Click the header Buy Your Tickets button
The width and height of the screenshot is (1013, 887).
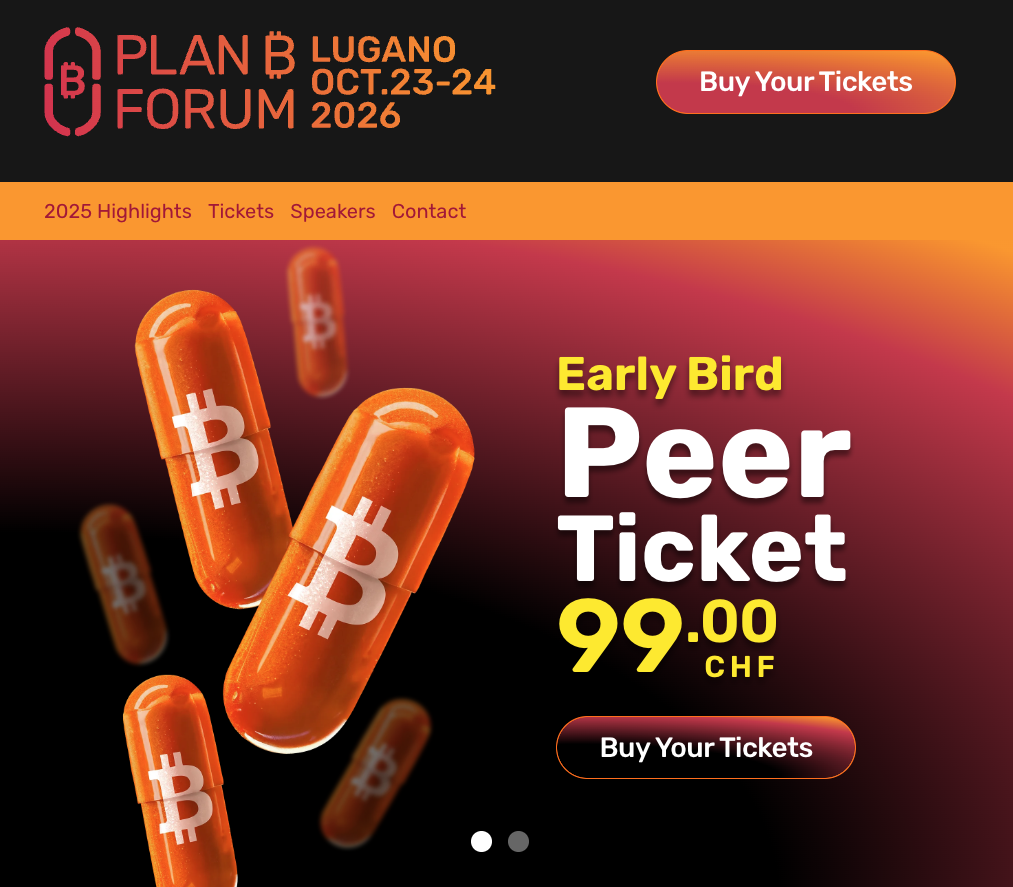click(806, 82)
